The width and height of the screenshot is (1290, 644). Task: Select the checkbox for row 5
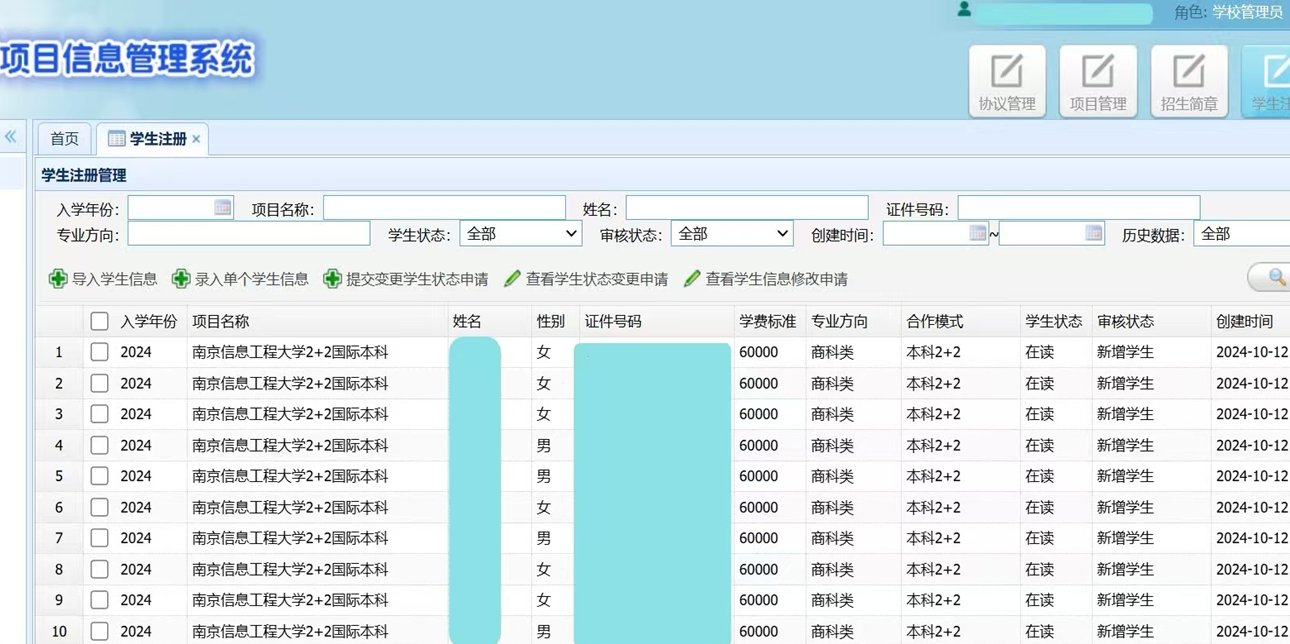[x=99, y=476]
